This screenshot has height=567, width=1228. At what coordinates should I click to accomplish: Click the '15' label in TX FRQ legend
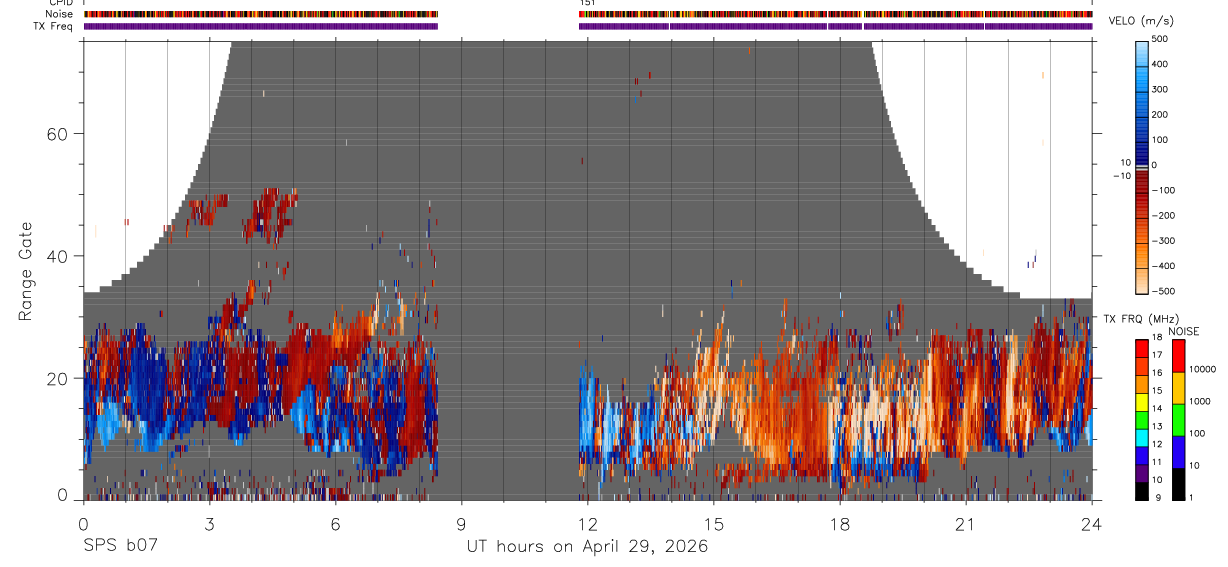[x=1158, y=390]
